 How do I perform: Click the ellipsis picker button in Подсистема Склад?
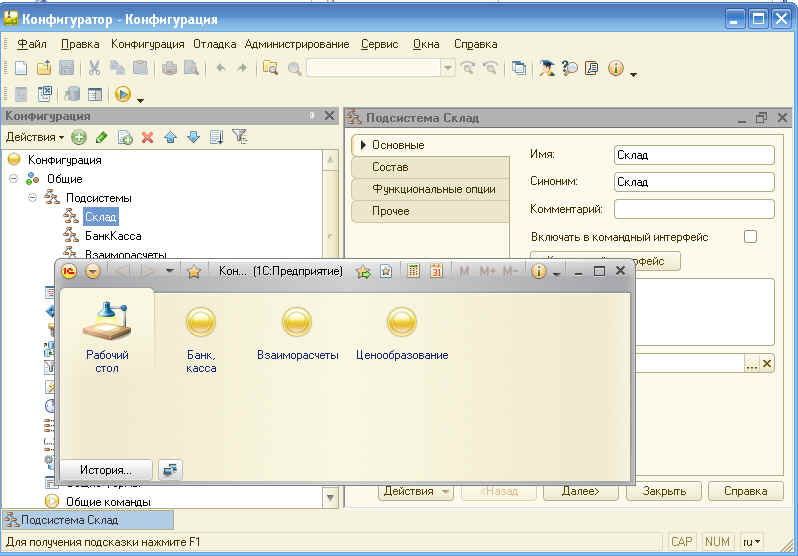[751, 364]
